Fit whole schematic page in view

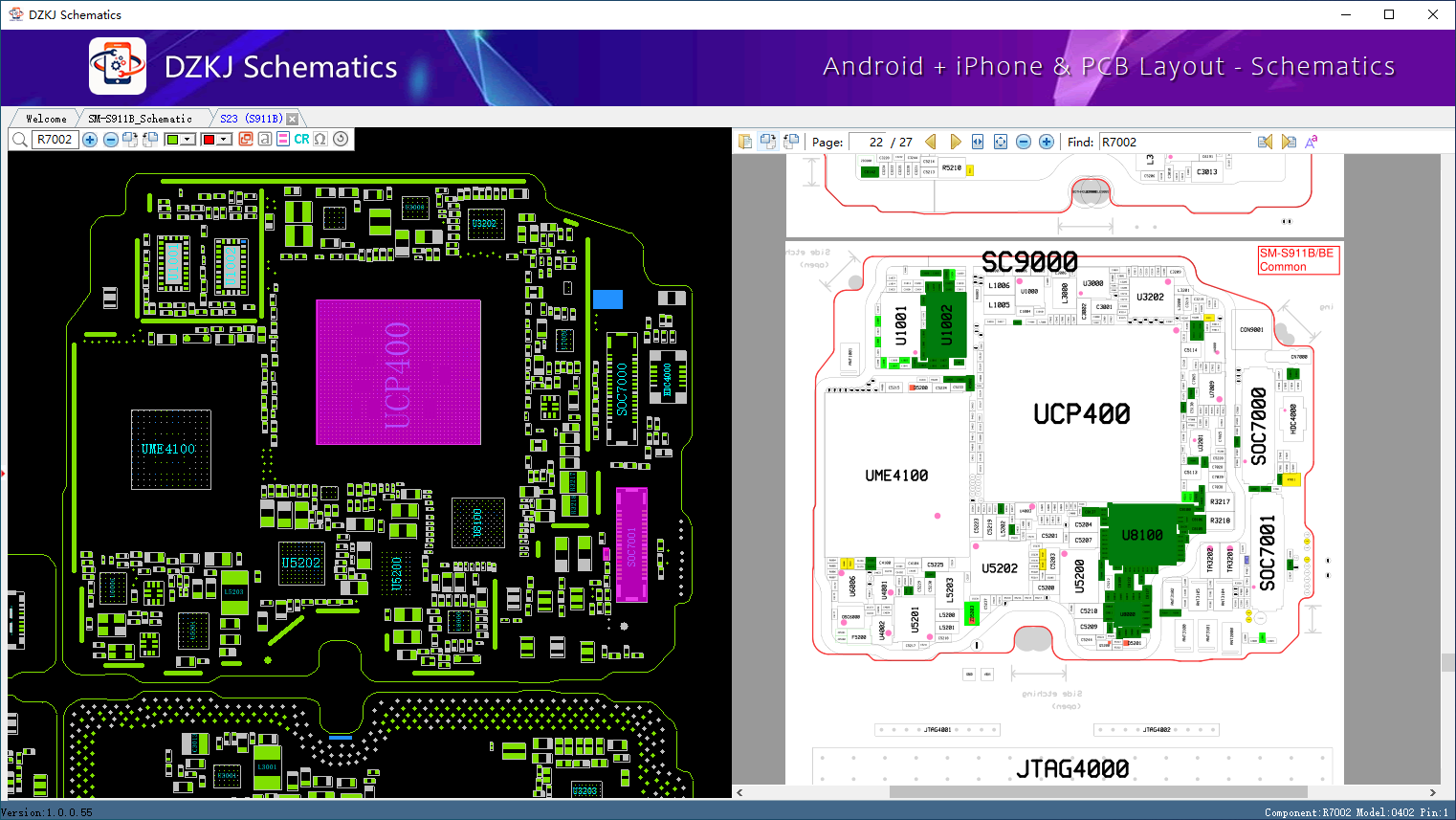(1001, 142)
